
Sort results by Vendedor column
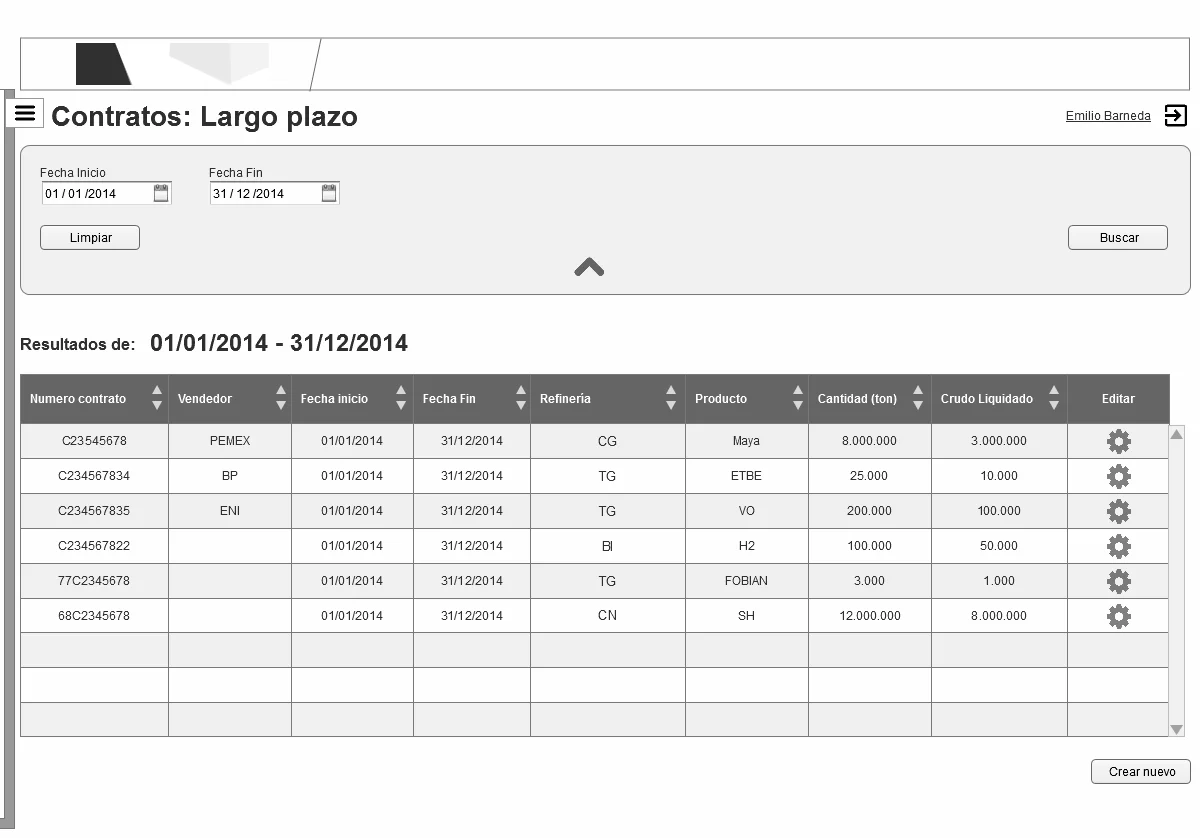coord(280,398)
